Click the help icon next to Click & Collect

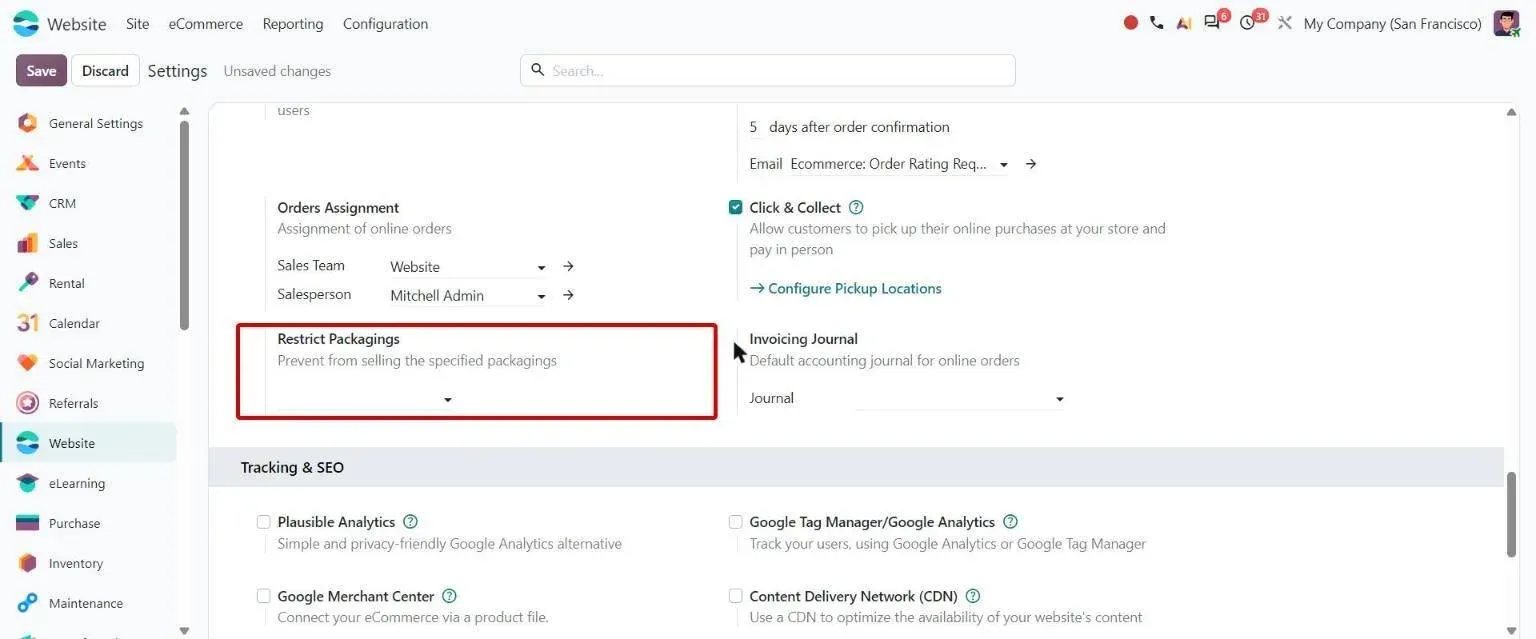coord(856,208)
